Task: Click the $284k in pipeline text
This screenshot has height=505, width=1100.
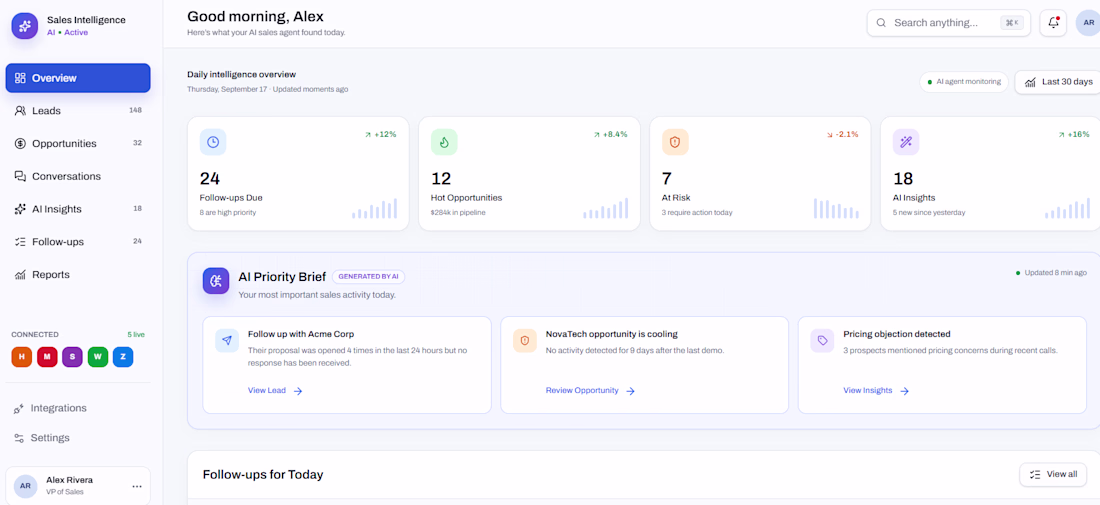Action: click(x=458, y=213)
